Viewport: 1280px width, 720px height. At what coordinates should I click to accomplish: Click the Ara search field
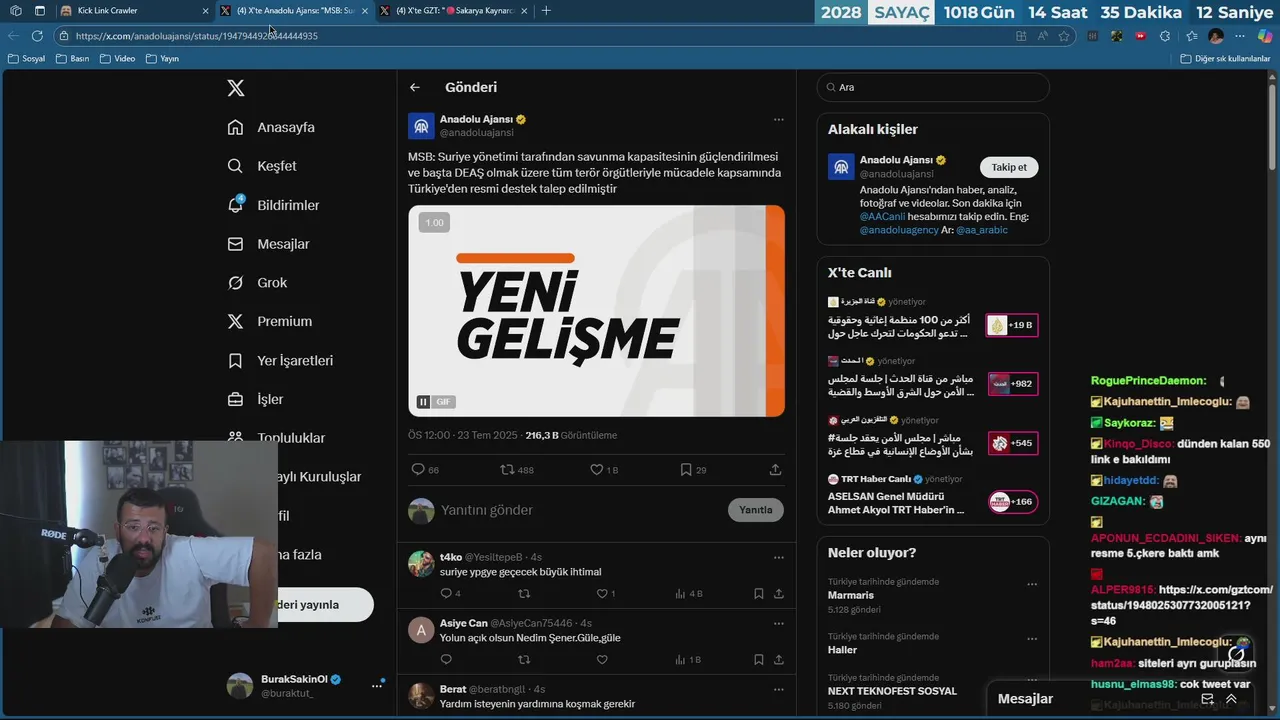(933, 87)
